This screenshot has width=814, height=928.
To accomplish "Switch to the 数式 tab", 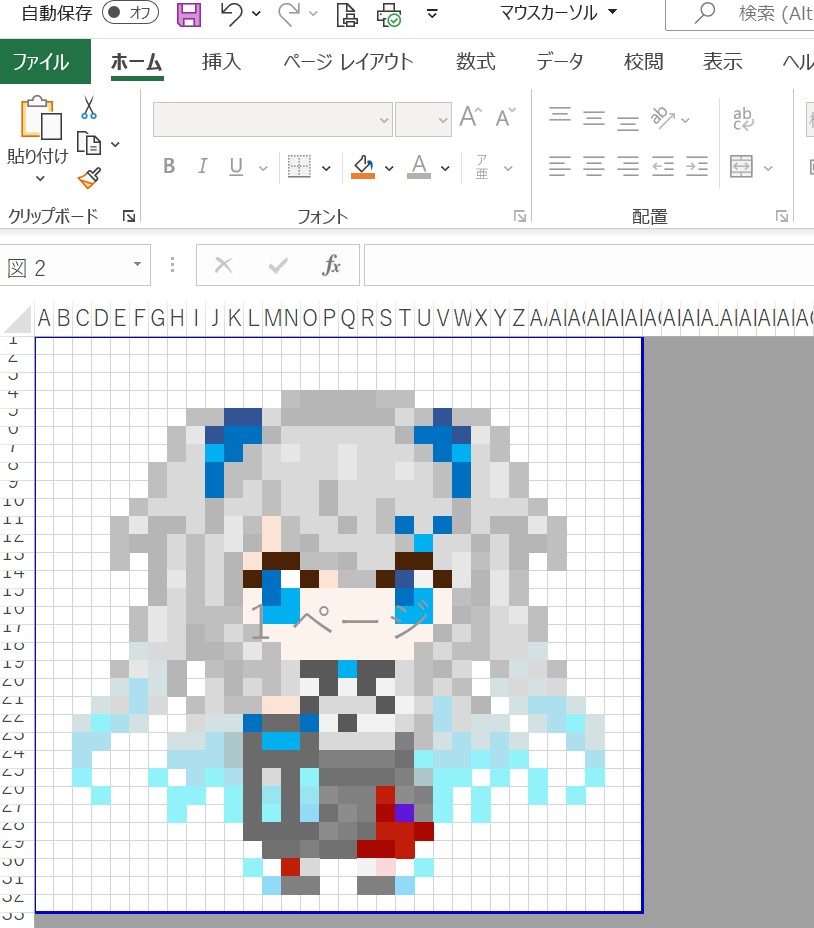I will [476, 62].
